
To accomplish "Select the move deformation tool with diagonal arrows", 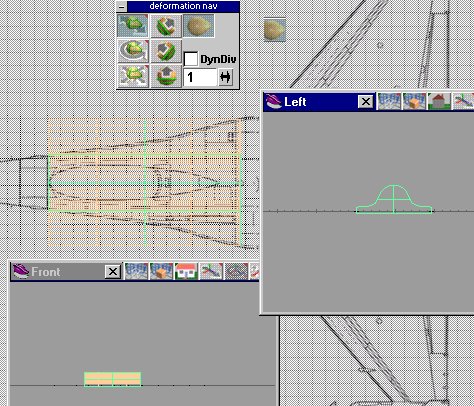I will point(133,26).
